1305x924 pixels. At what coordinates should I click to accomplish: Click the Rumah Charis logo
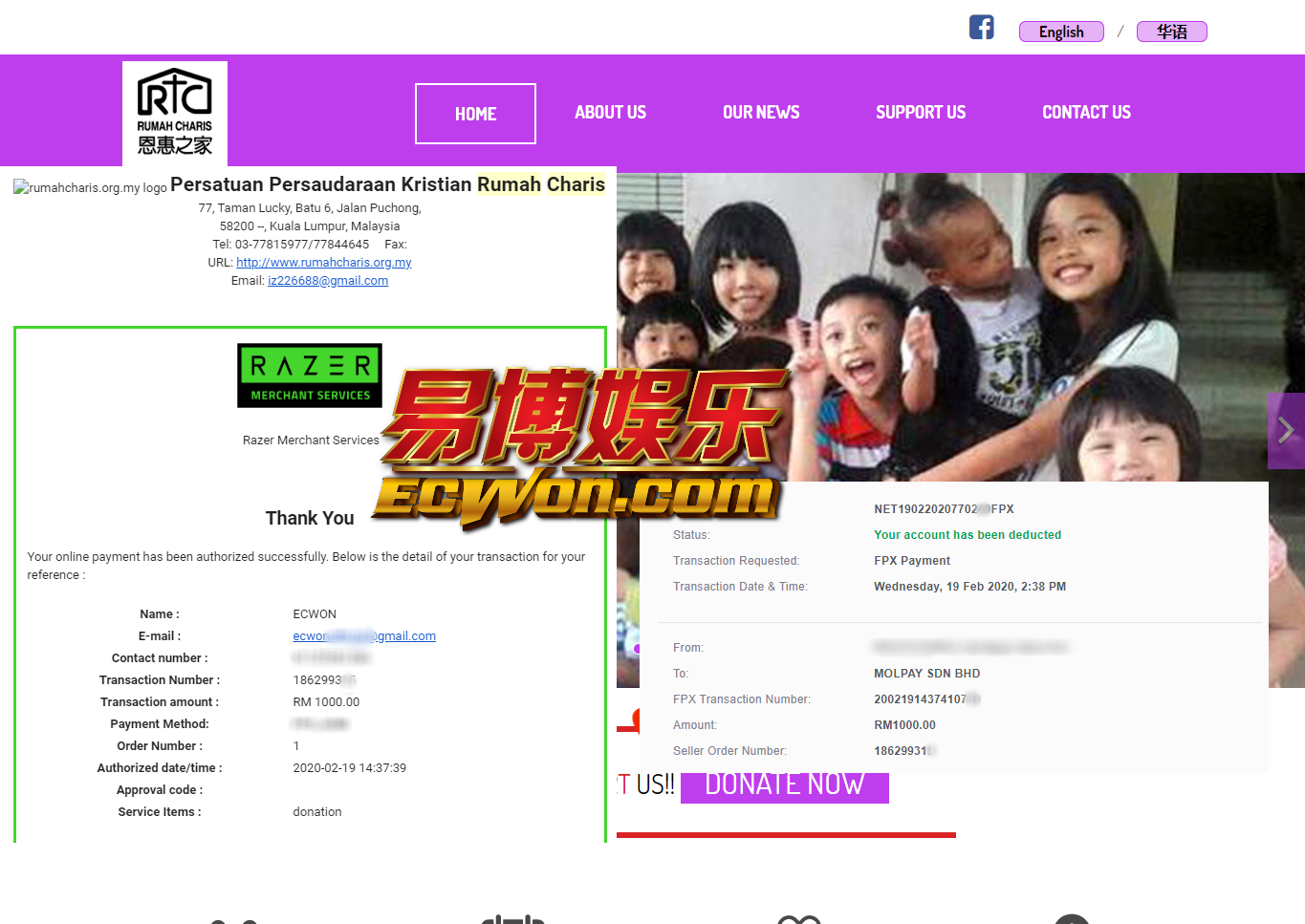point(175,113)
